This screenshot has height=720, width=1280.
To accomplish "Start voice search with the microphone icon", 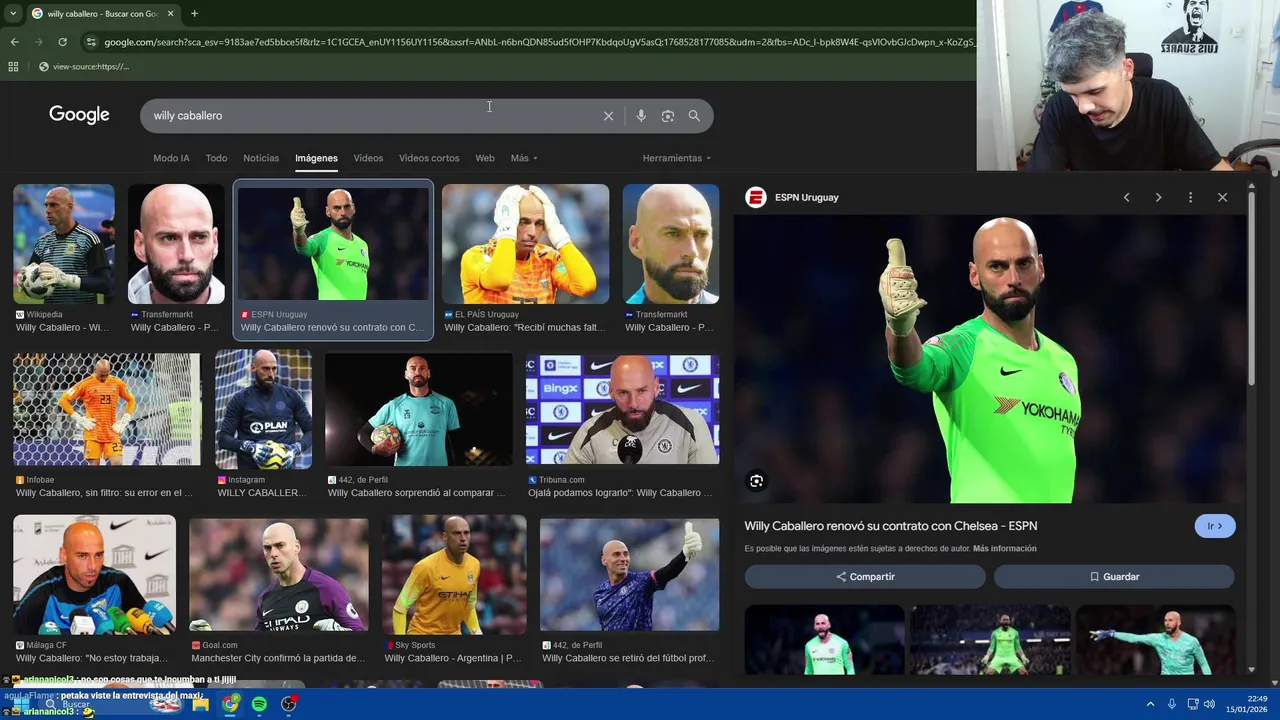I will [x=641, y=116].
